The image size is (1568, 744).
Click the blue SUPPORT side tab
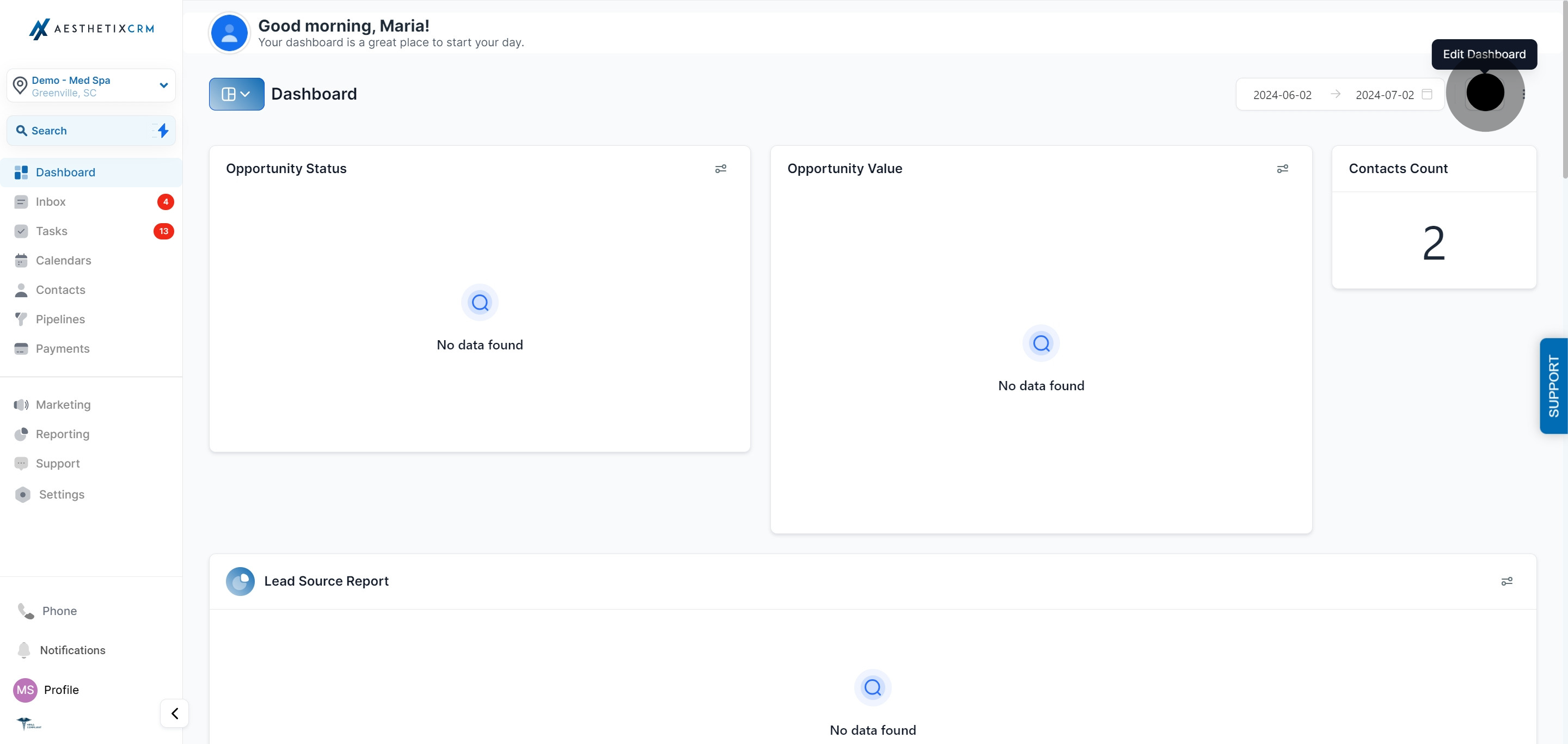point(1553,386)
